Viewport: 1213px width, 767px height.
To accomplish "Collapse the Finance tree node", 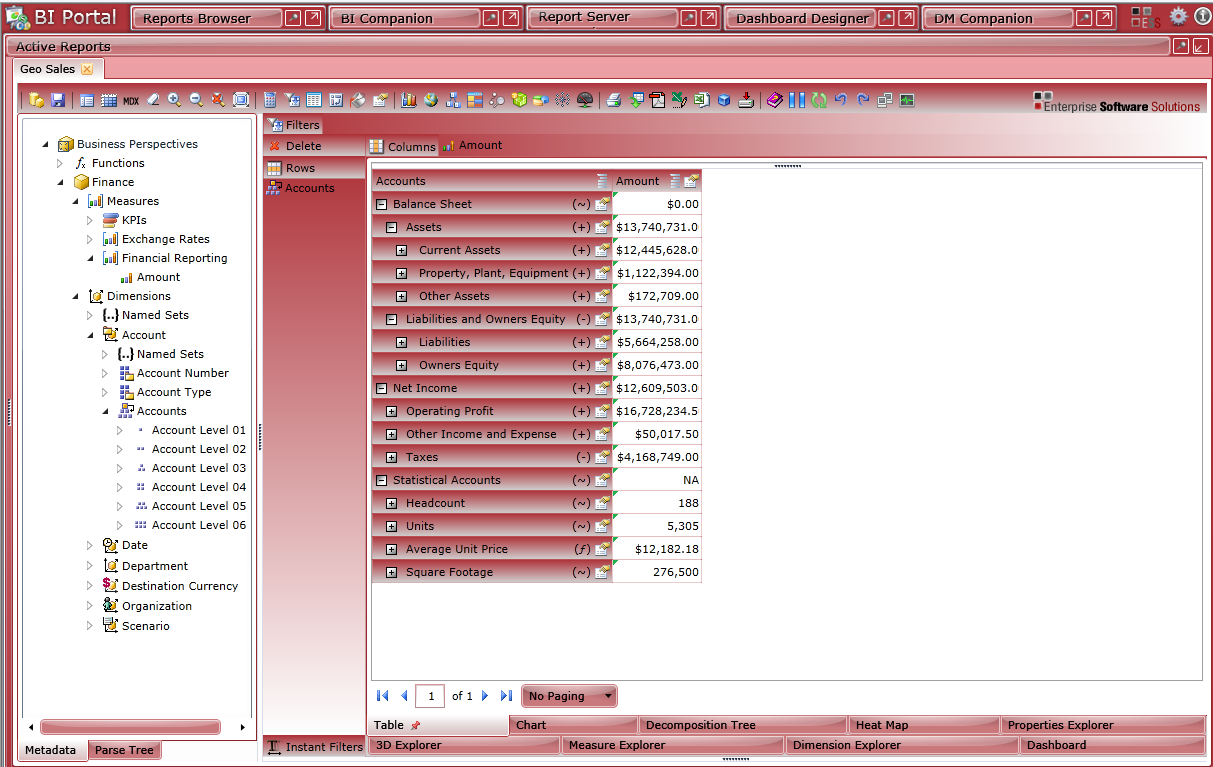I will 60,182.
